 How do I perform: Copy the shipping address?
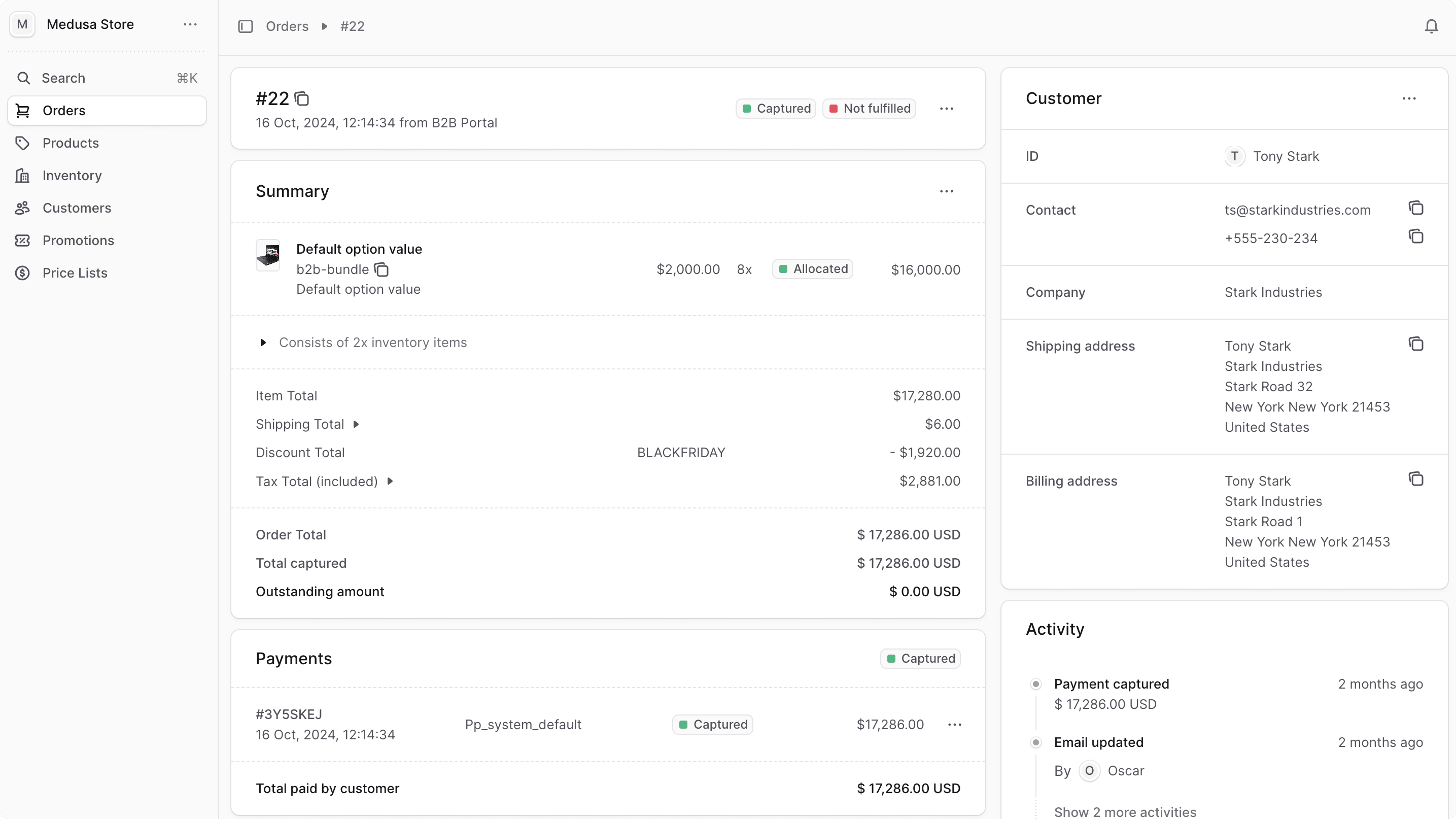(1416, 344)
